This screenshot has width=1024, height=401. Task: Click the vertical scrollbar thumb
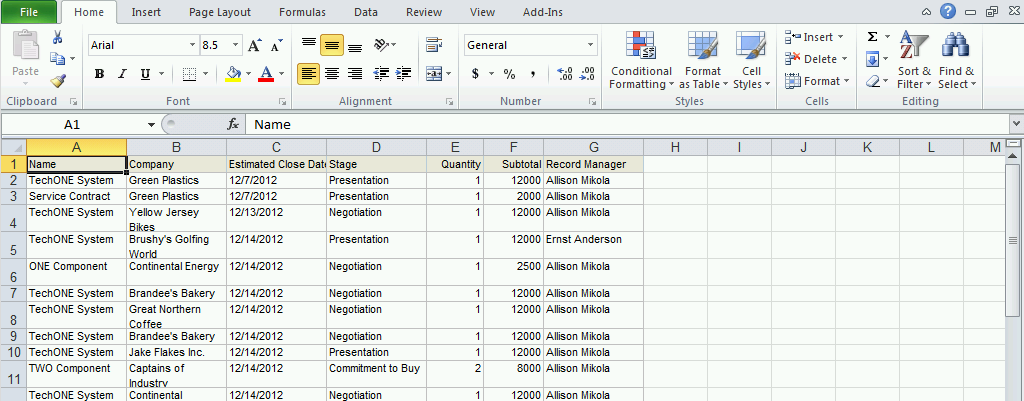[1013, 240]
